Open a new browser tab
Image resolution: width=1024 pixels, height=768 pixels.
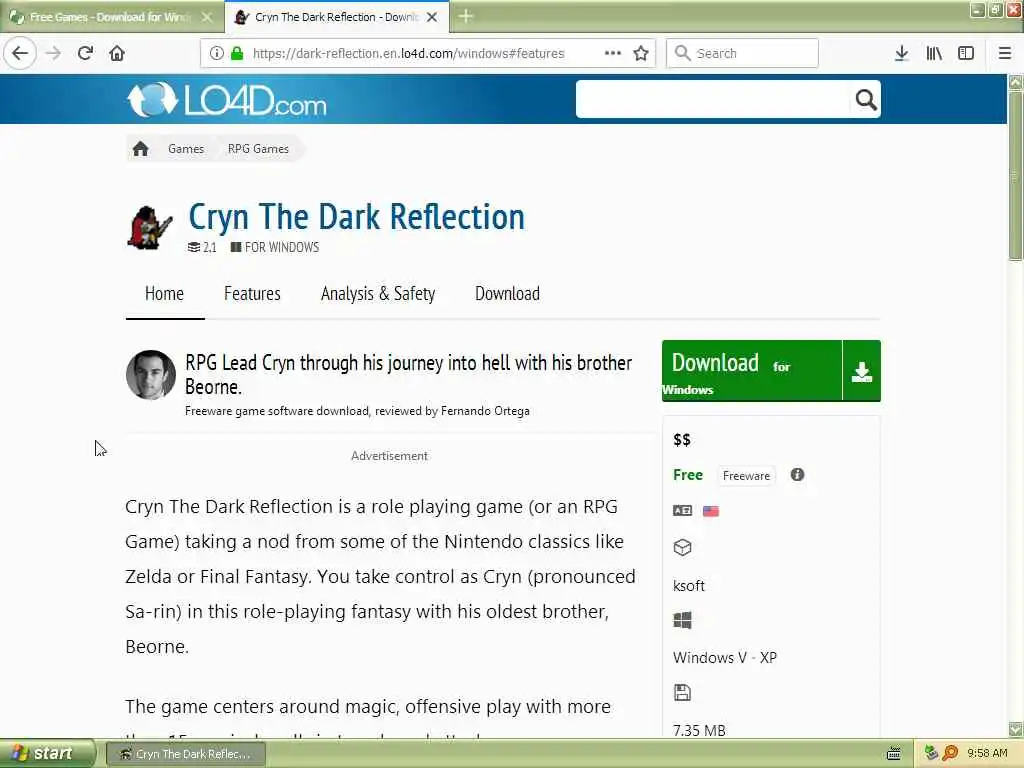[466, 16]
